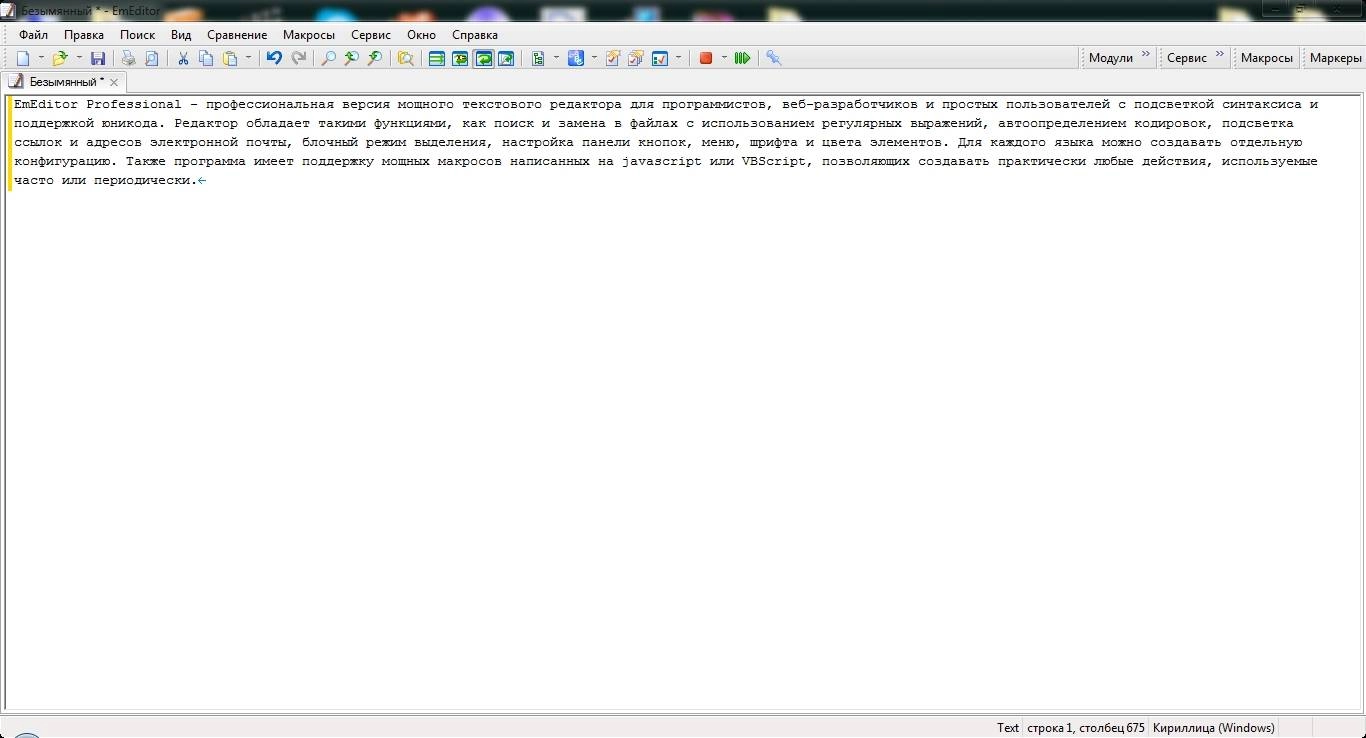Open the Сервис menu in menu bar
This screenshot has width=1366, height=738.
371,35
